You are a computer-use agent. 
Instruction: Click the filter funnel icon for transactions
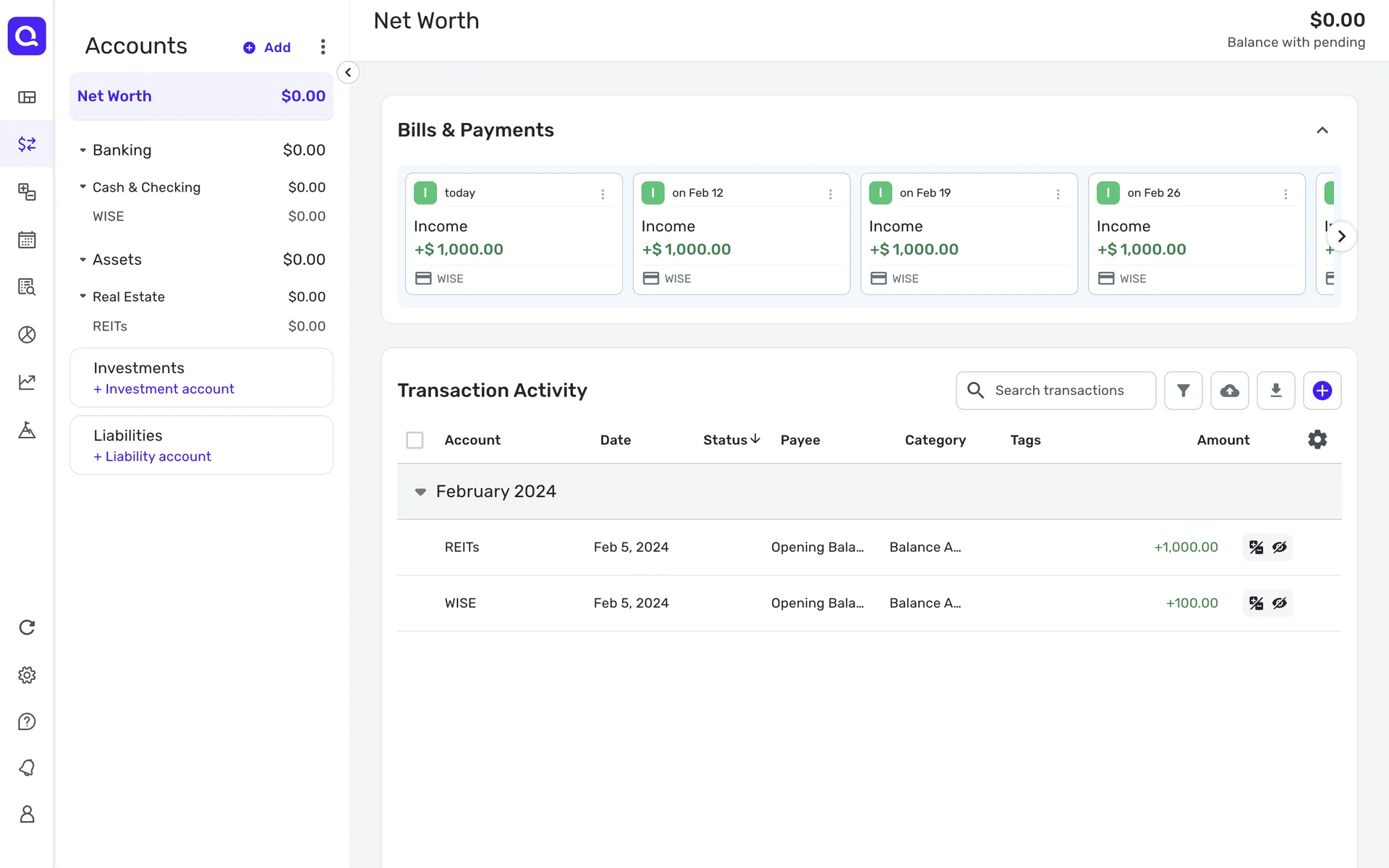(x=1183, y=391)
